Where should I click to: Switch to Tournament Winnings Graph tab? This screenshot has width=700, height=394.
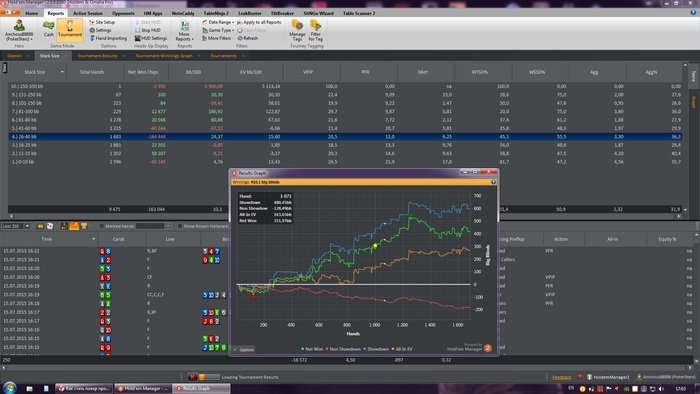click(163, 56)
